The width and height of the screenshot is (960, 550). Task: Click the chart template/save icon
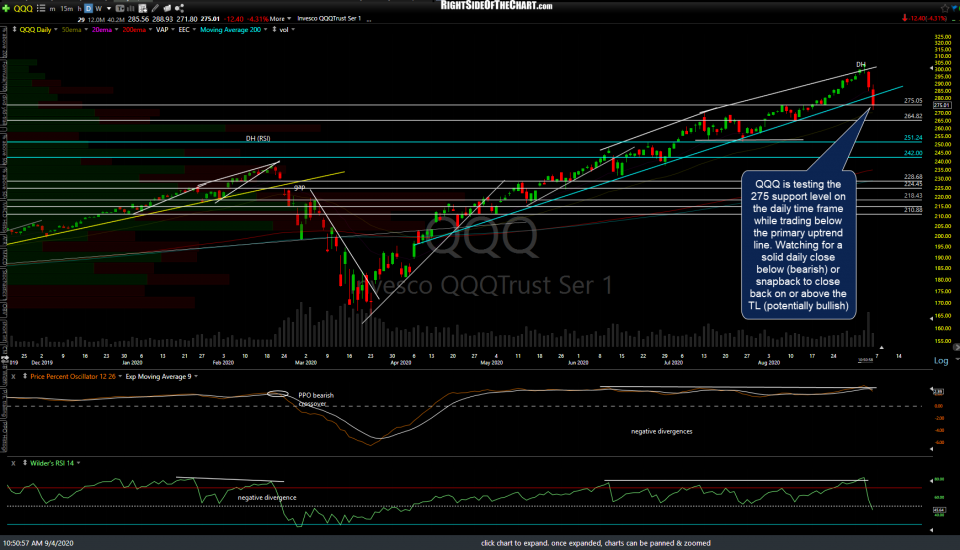click(143, 9)
